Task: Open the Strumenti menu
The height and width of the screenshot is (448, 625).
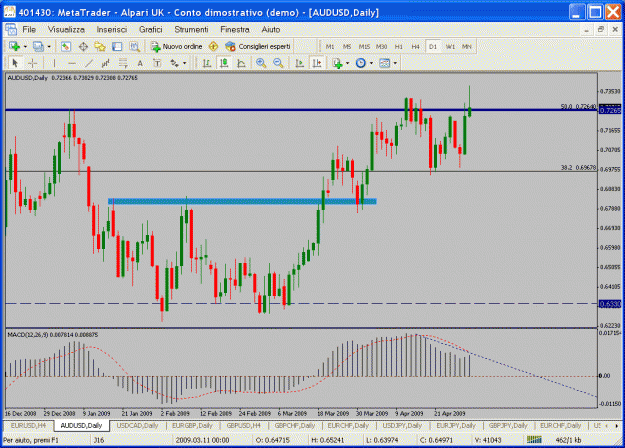Action: click(191, 29)
